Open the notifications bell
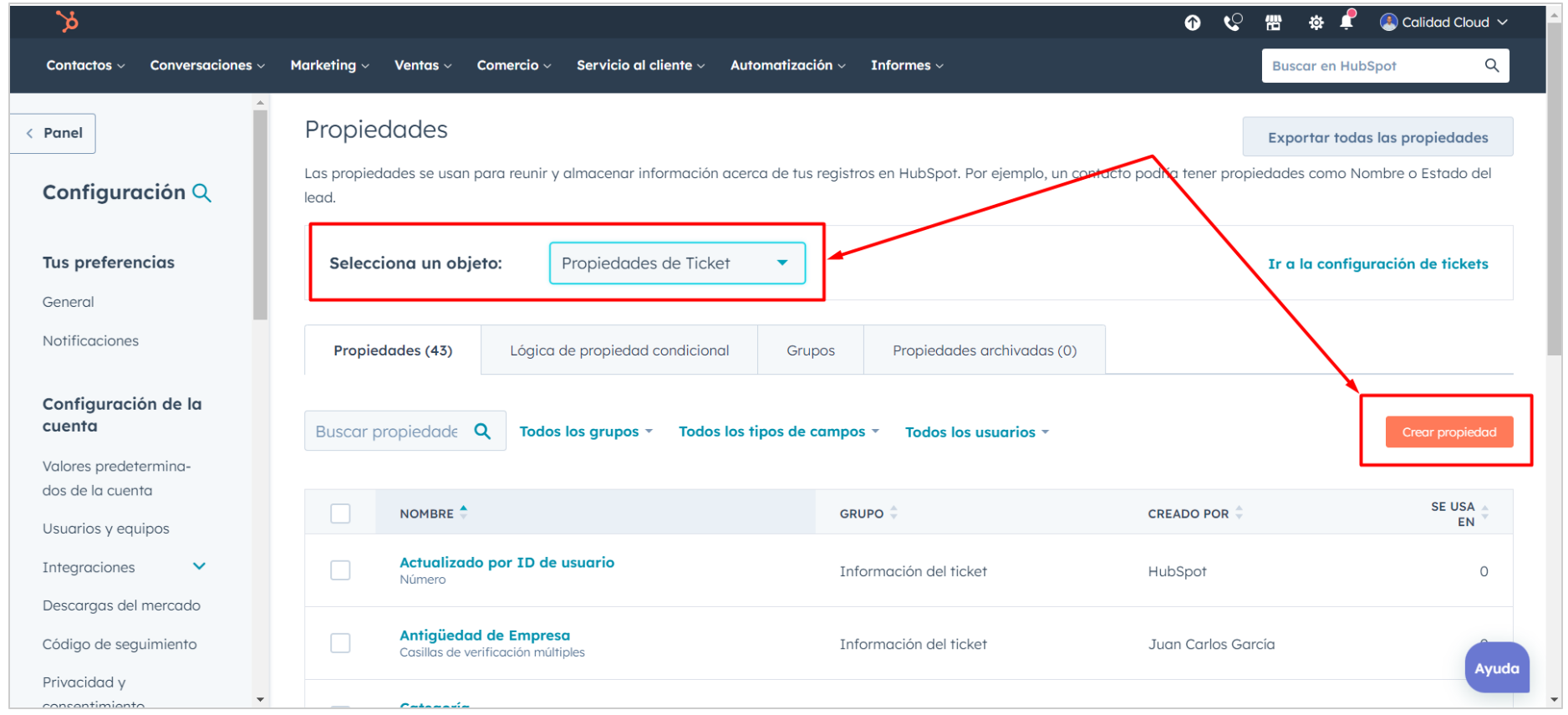Viewport: 1568px width, 715px height. pyautogui.click(x=1346, y=22)
